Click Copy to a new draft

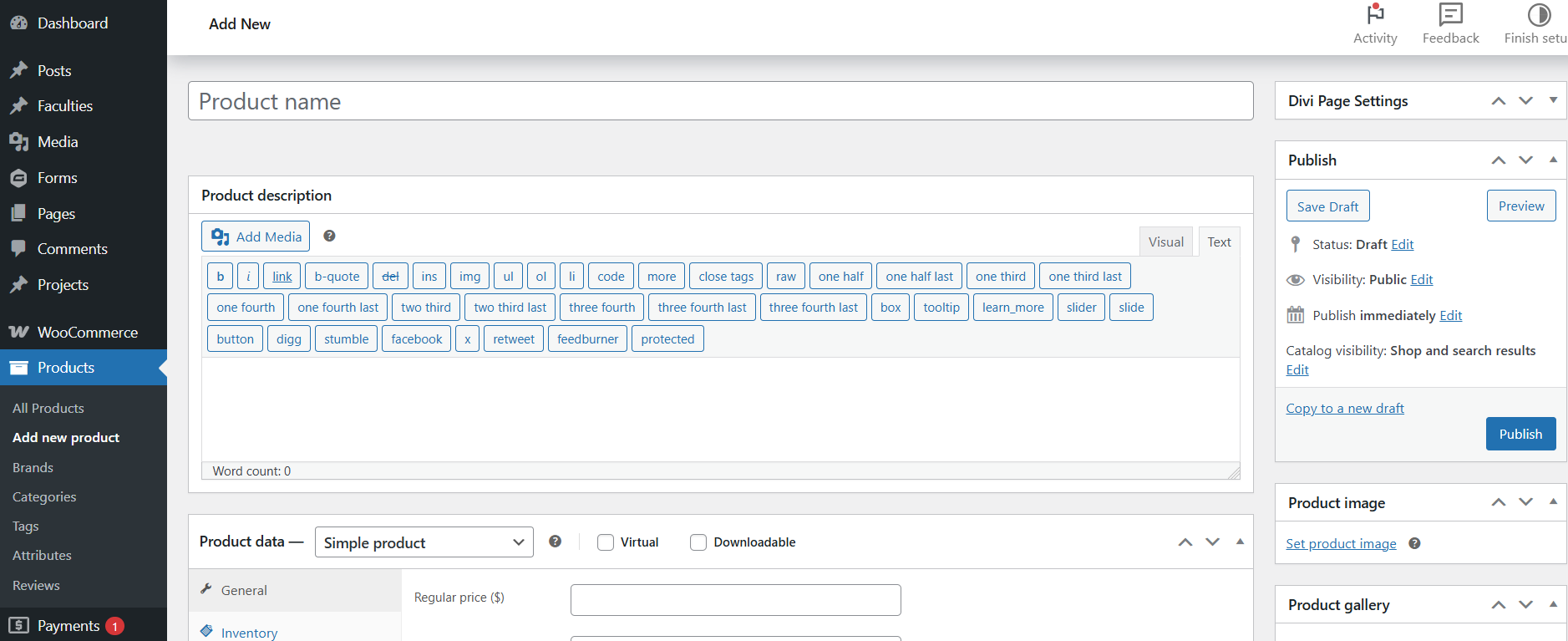click(1345, 408)
